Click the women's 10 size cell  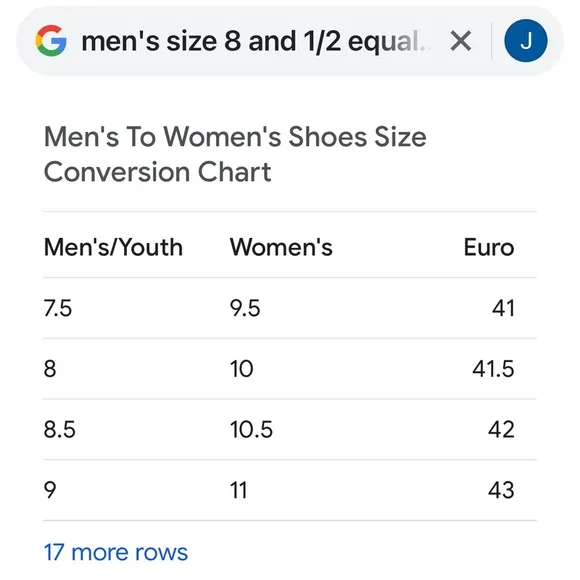click(242, 368)
